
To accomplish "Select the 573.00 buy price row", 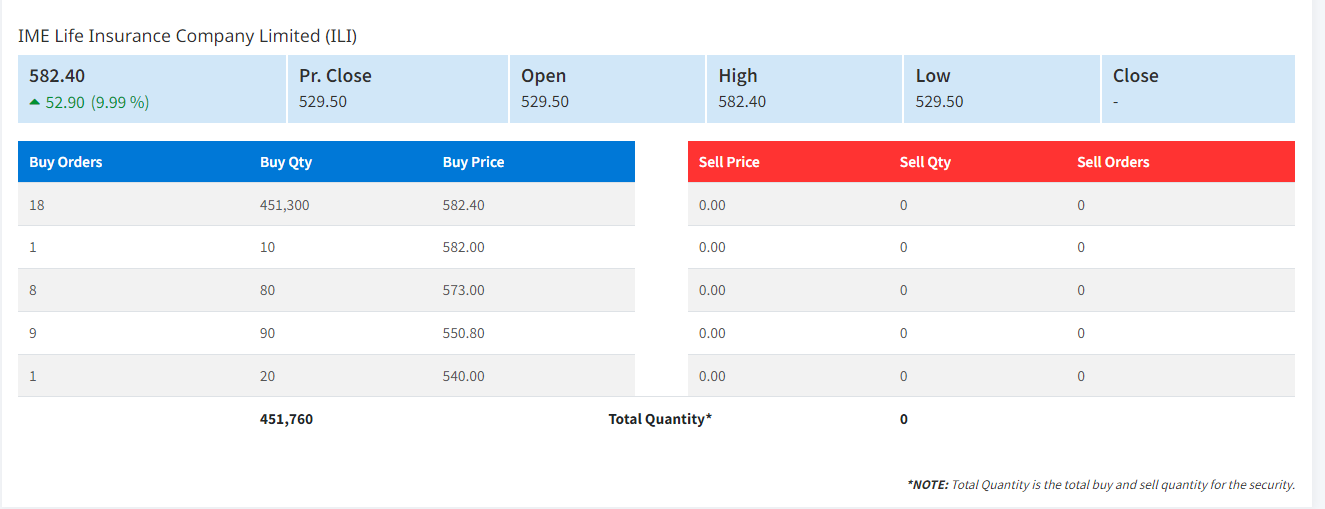I will (x=463, y=290).
